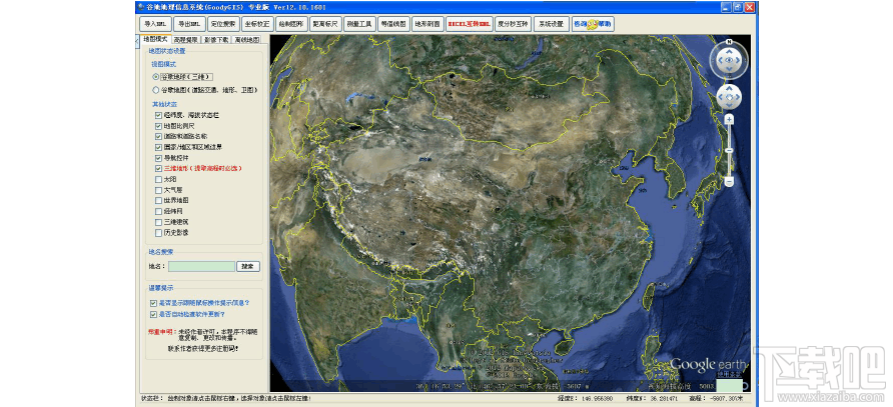Image resolution: width=893 pixels, height=407 pixels.
Task: Select the 谷歌地球(三维) radio option
Action: (x=182, y=76)
